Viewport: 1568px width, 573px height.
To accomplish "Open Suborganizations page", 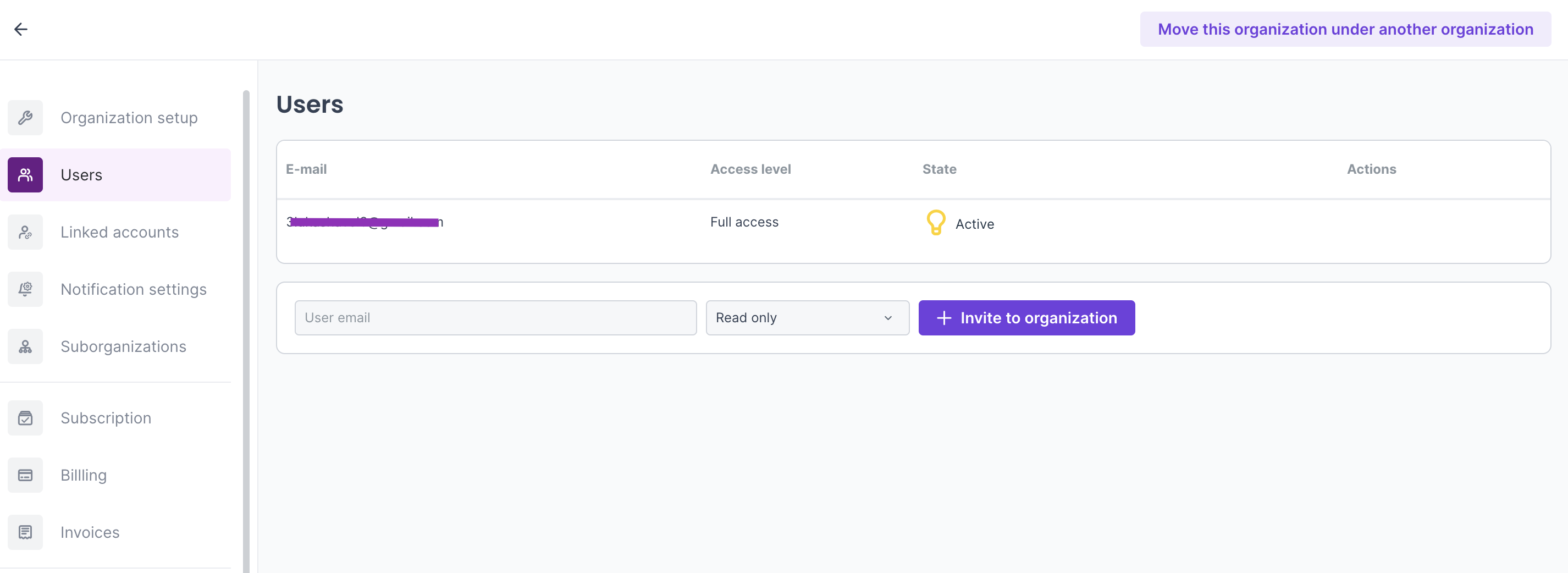I will pos(123,346).
